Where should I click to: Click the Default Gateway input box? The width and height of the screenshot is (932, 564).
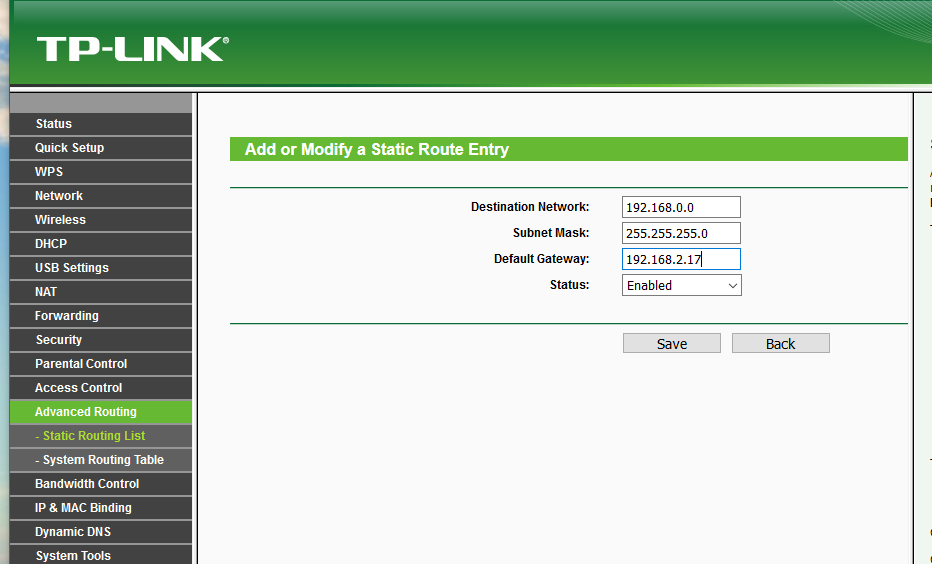(681, 259)
